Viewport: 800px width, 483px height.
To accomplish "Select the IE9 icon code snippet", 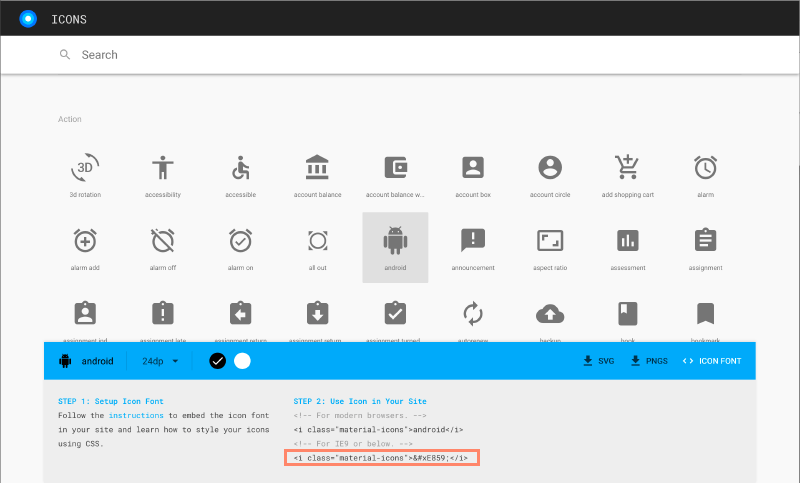I will tap(381, 458).
